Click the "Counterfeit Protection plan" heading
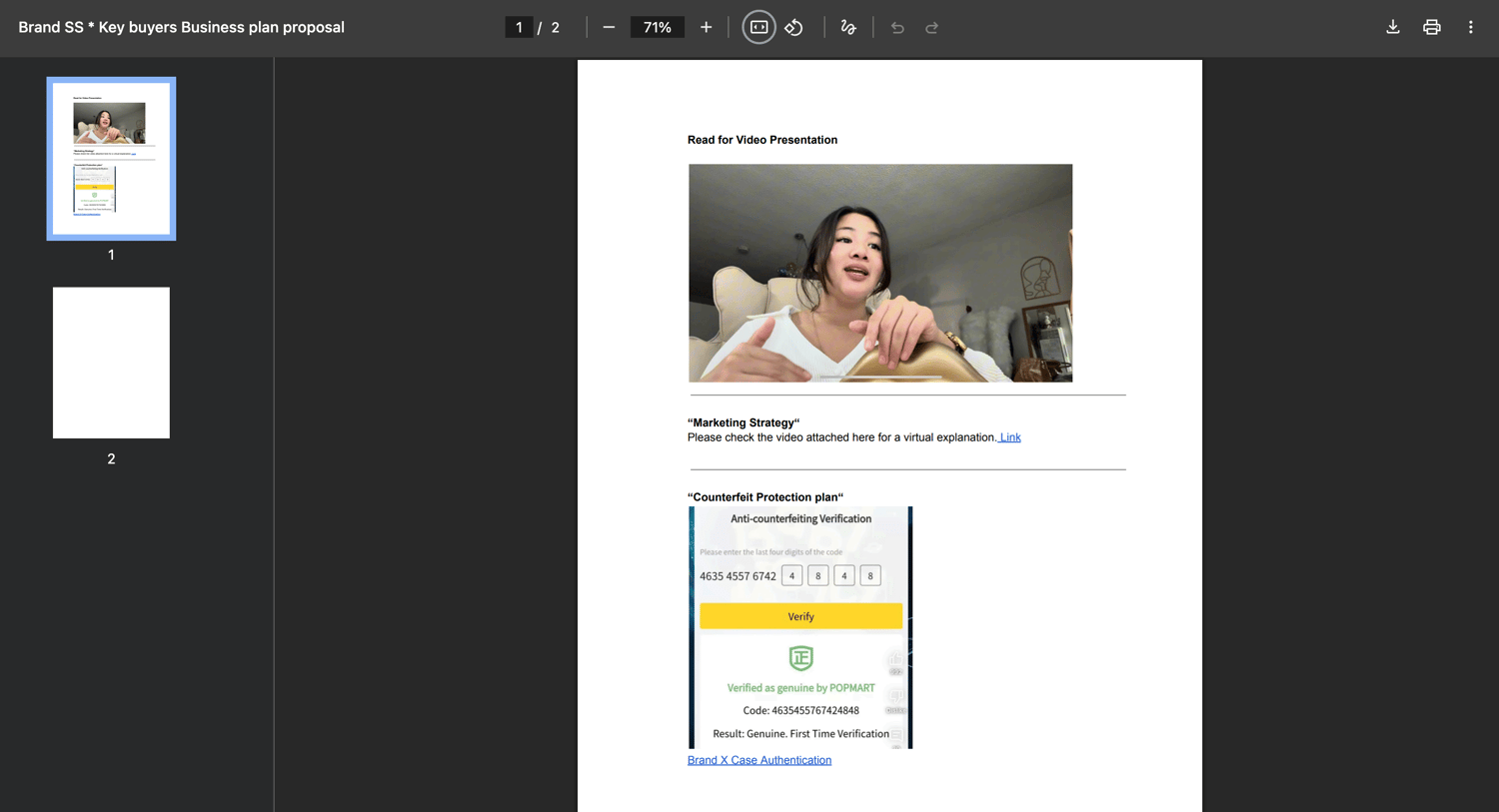1499x812 pixels. pyautogui.click(x=765, y=497)
